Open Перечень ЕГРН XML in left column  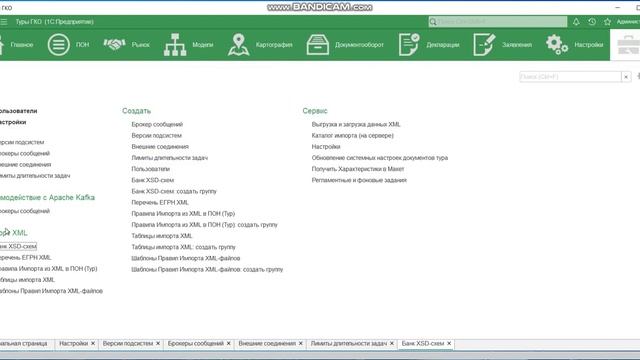coord(25,257)
